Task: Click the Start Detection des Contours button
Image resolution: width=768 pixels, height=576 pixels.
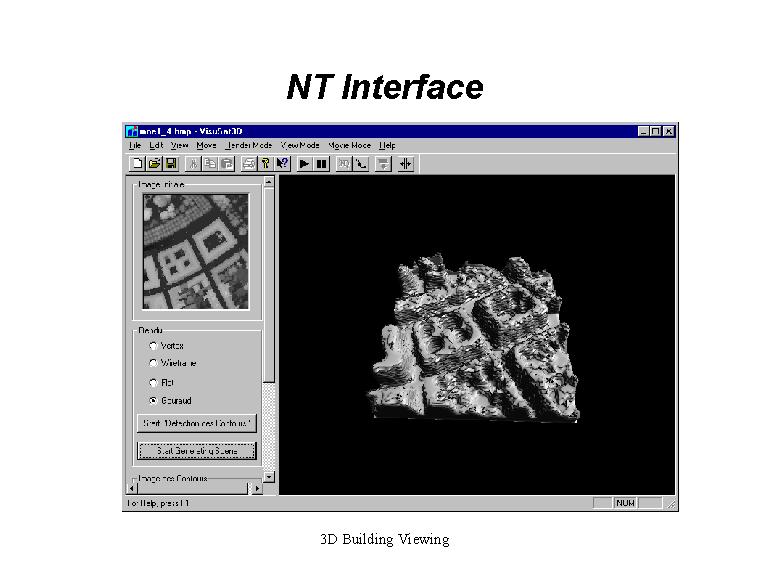Action: click(196, 424)
